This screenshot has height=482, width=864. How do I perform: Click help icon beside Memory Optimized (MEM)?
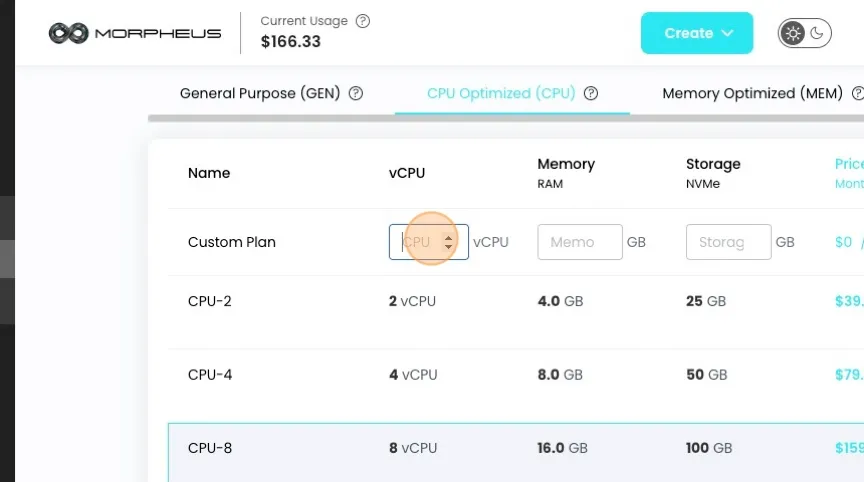[858, 93]
